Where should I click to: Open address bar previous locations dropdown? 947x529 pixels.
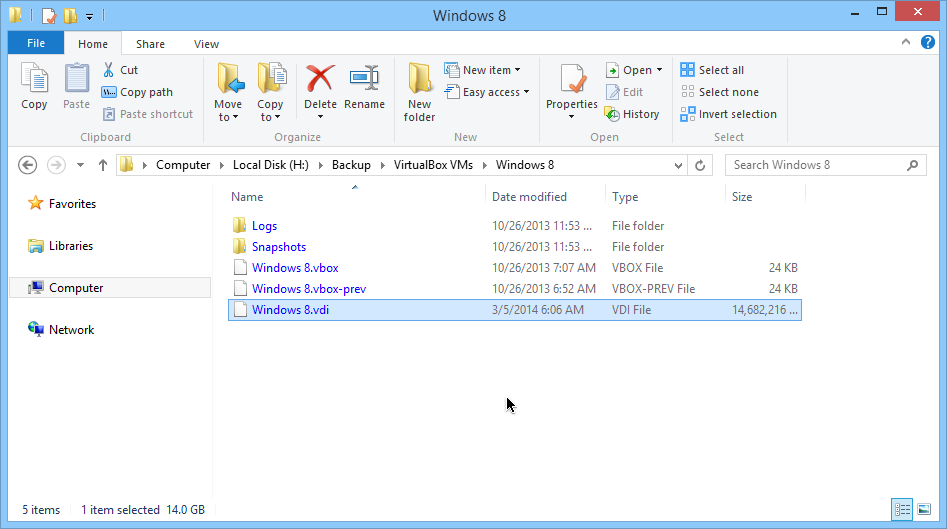click(x=678, y=165)
